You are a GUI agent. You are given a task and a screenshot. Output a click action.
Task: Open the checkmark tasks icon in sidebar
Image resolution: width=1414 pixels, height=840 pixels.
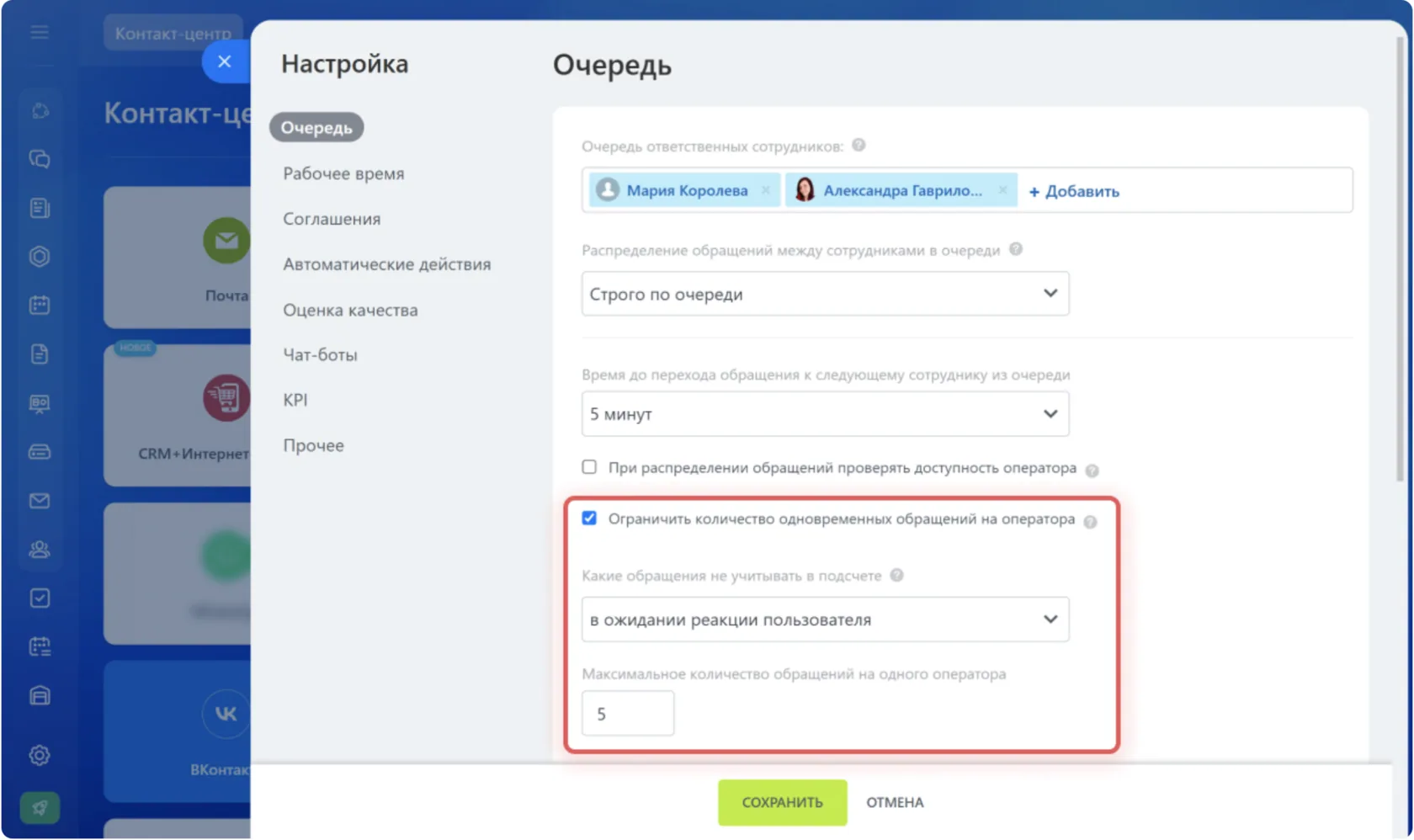click(40, 598)
